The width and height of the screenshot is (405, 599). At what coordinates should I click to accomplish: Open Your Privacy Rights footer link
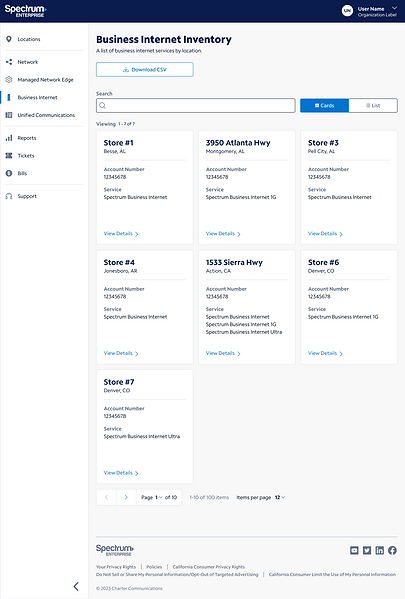pos(116,567)
